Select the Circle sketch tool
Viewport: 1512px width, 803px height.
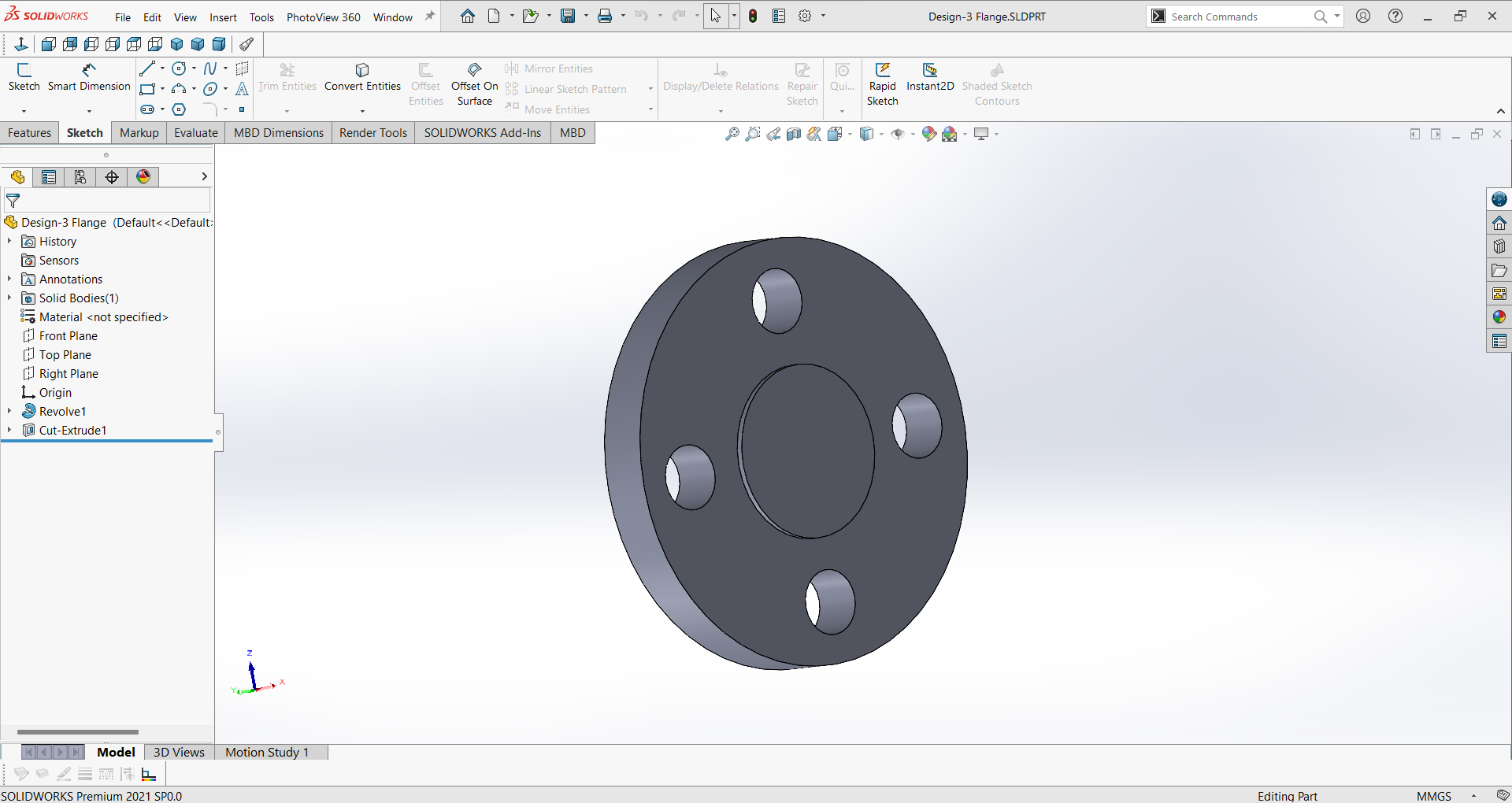coord(179,68)
